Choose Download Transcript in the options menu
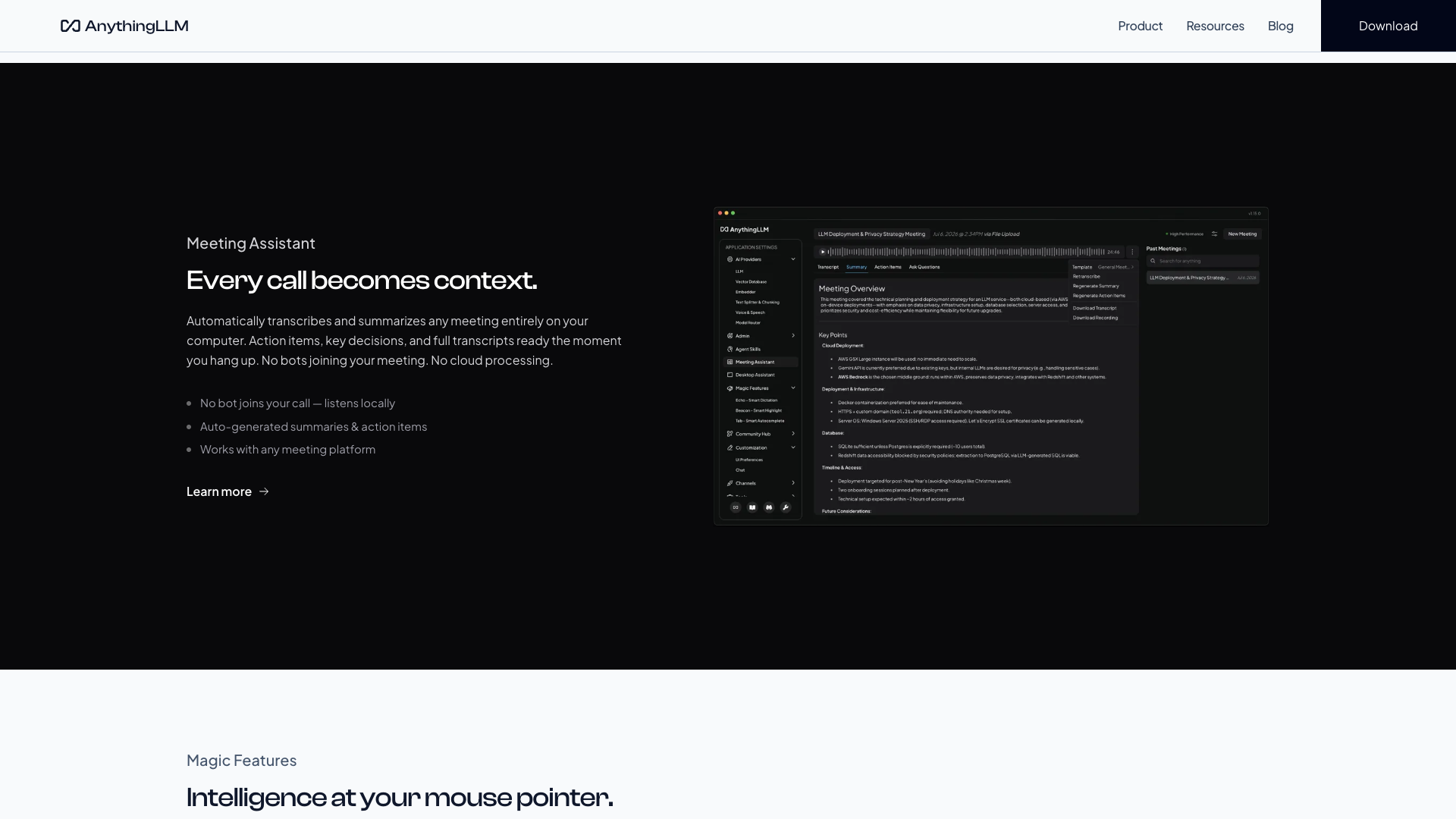The height and width of the screenshot is (819, 1456). click(x=1094, y=308)
